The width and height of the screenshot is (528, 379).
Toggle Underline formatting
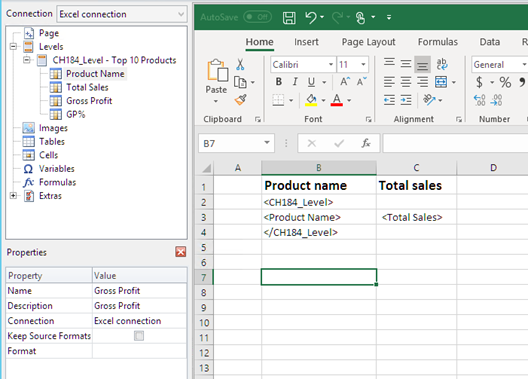tap(311, 81)
